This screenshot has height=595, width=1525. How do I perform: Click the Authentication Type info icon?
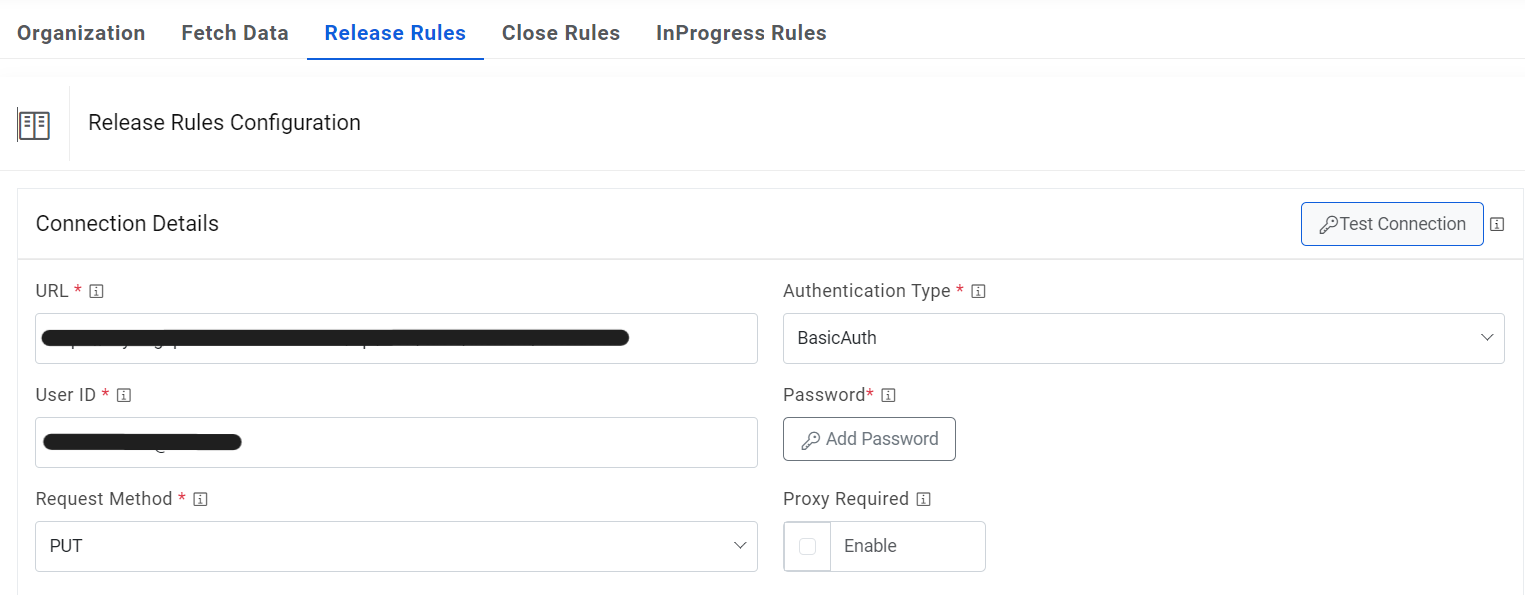pos(979,291)
